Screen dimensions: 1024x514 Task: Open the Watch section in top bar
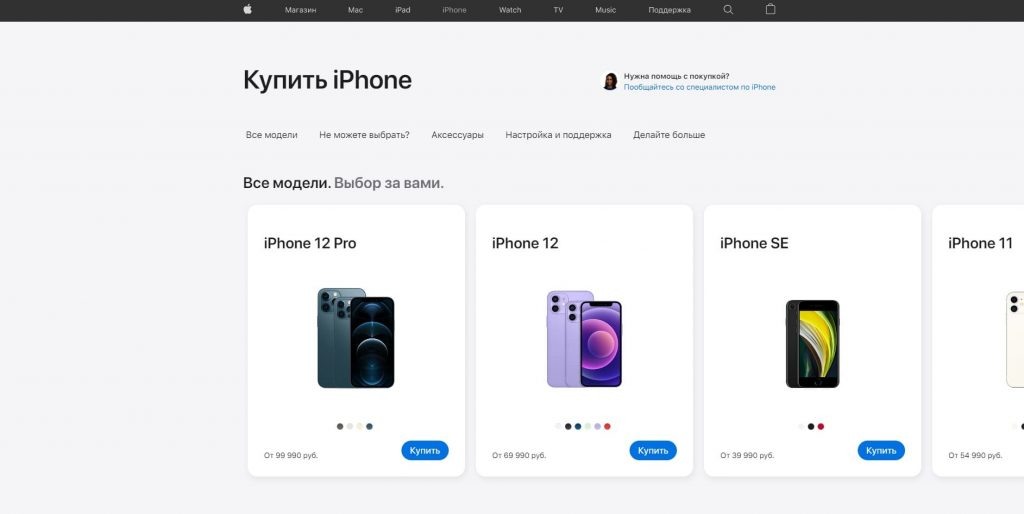coord(510,10)
